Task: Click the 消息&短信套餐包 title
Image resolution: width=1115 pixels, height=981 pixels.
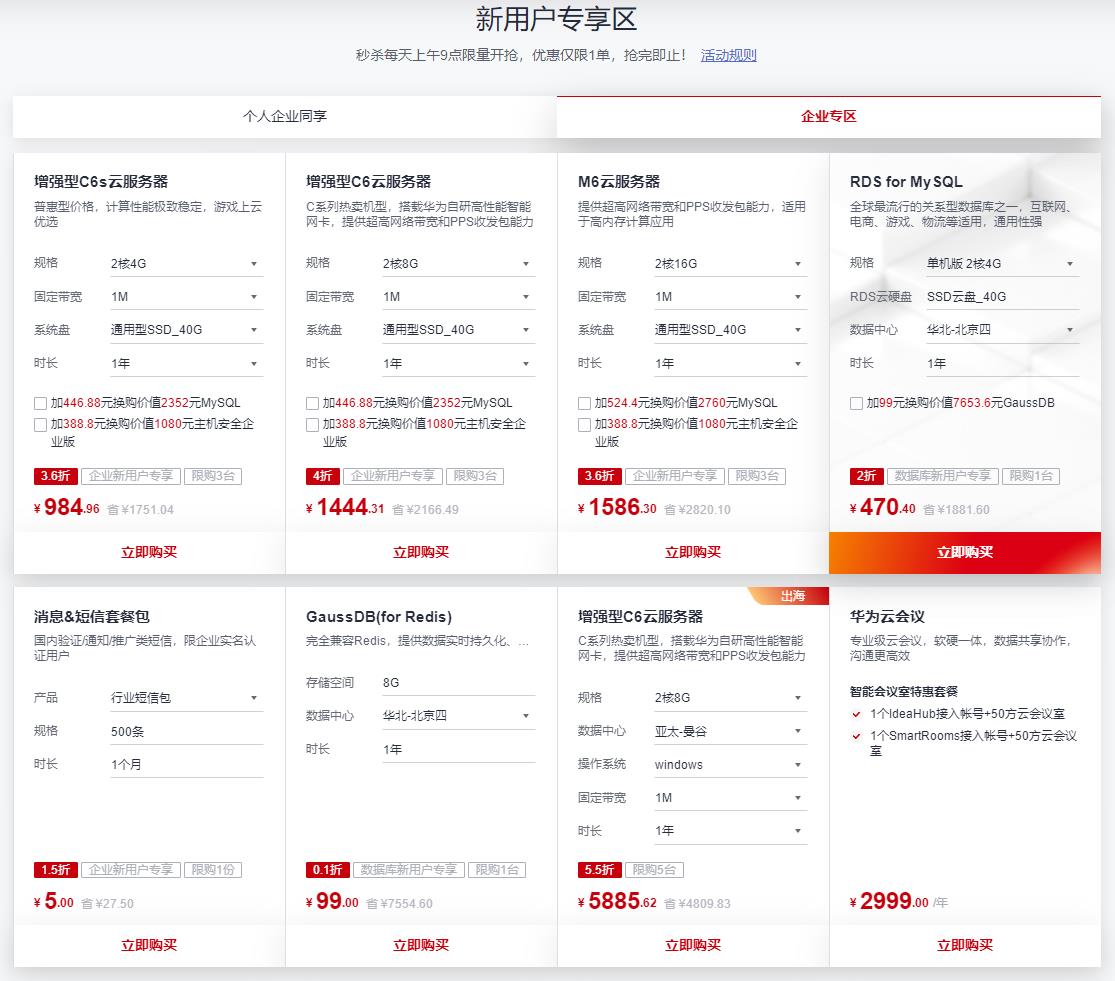Action: coord(92,617)
